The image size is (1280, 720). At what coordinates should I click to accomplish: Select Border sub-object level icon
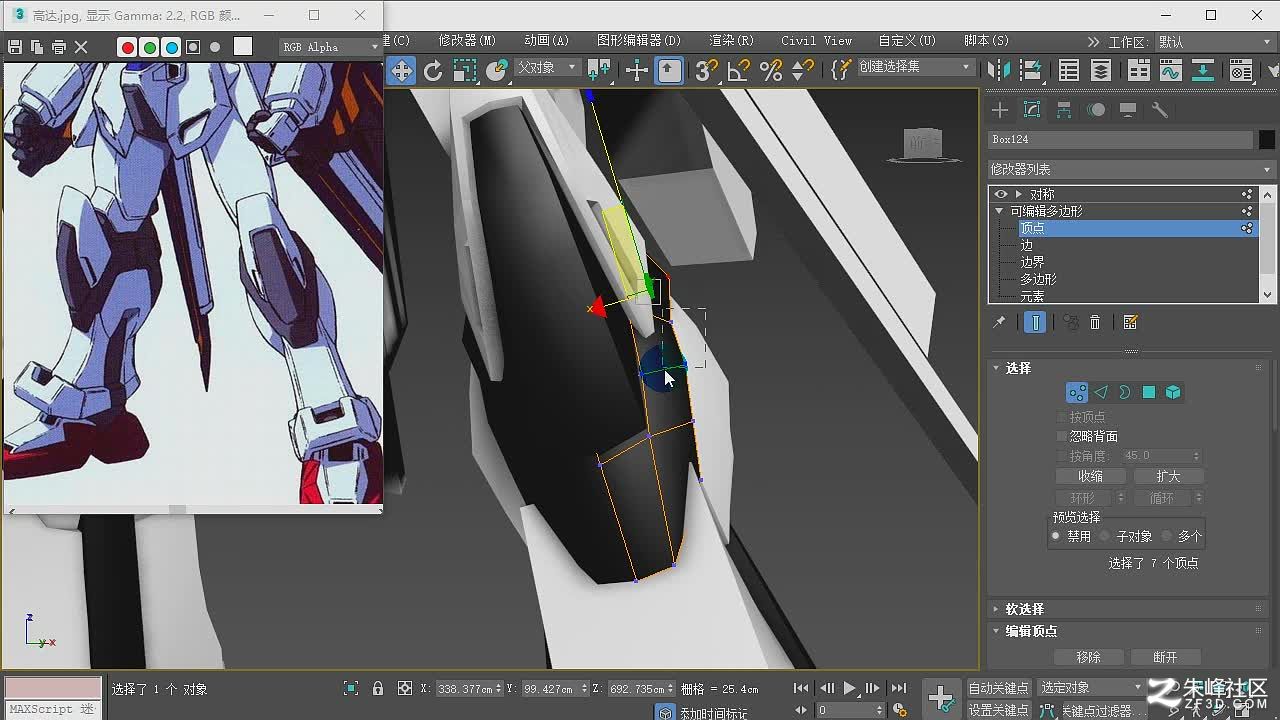click(x=1125, y=392)
